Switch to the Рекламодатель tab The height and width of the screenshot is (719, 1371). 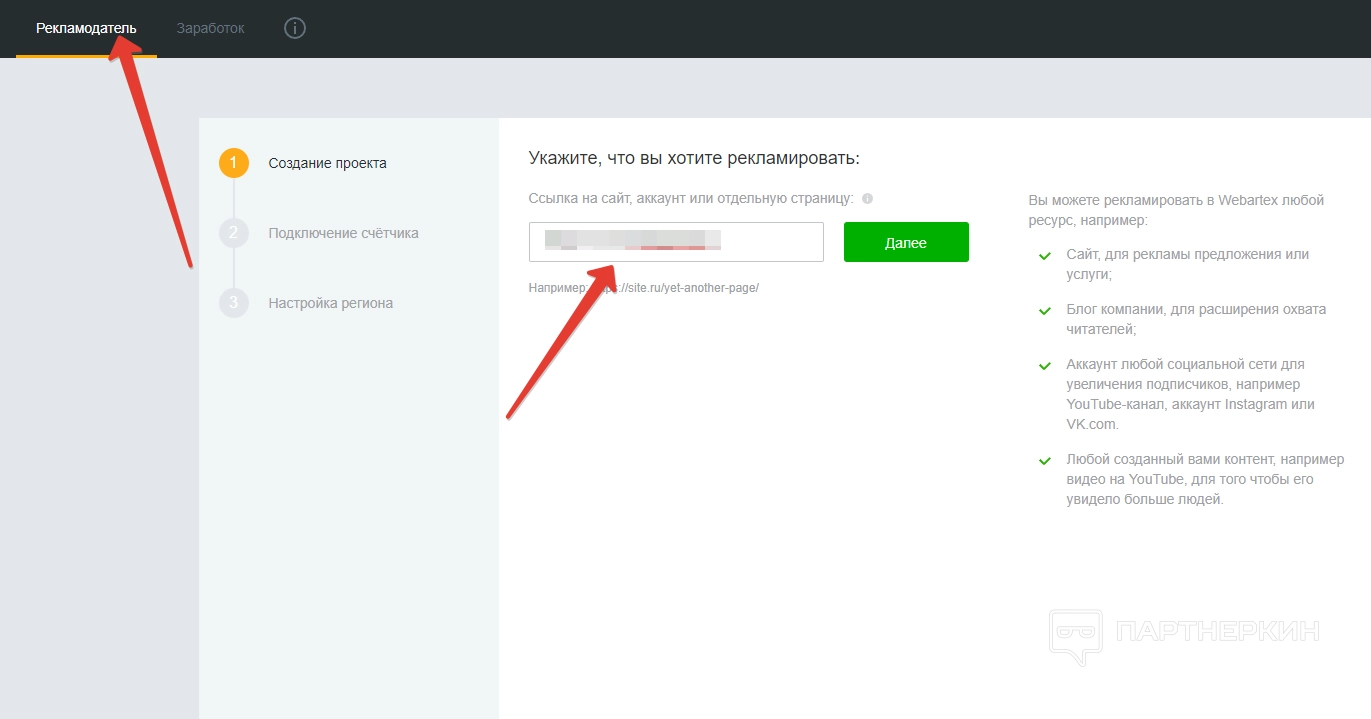86,28
